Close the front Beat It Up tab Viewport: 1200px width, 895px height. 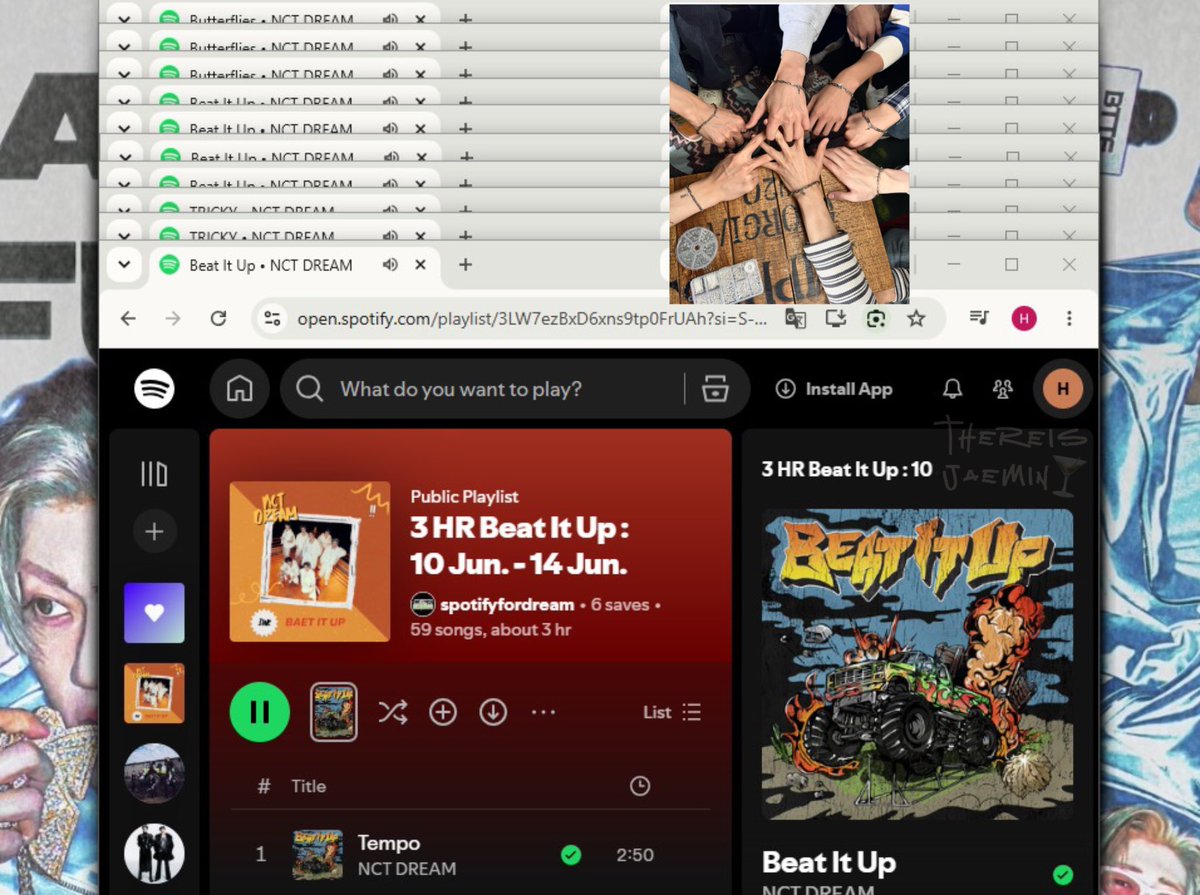pos(420,265)
